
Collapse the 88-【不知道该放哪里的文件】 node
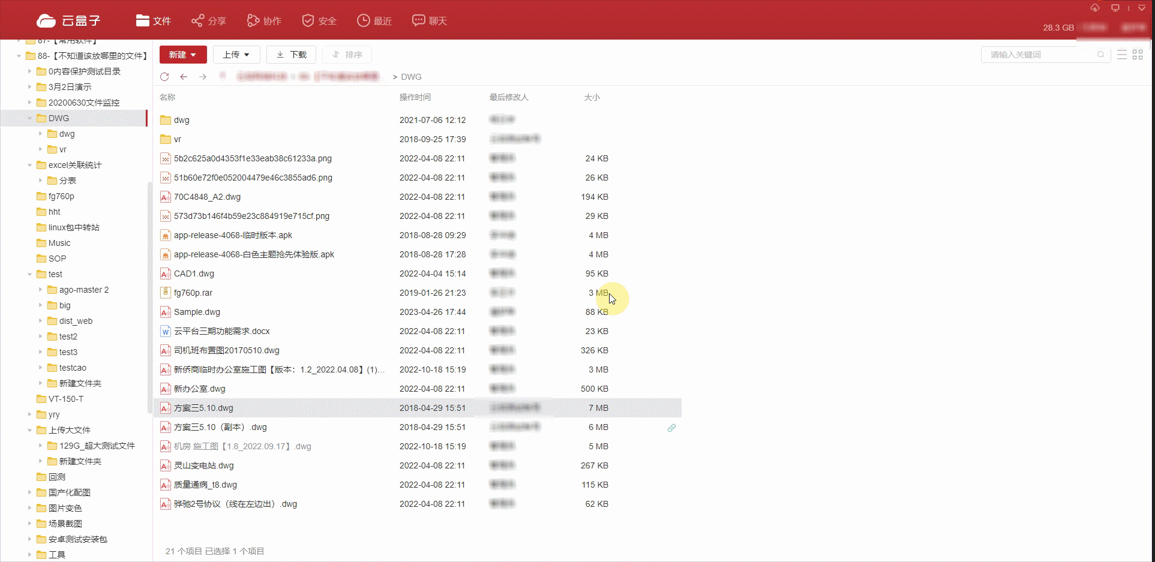pos(18,56)
